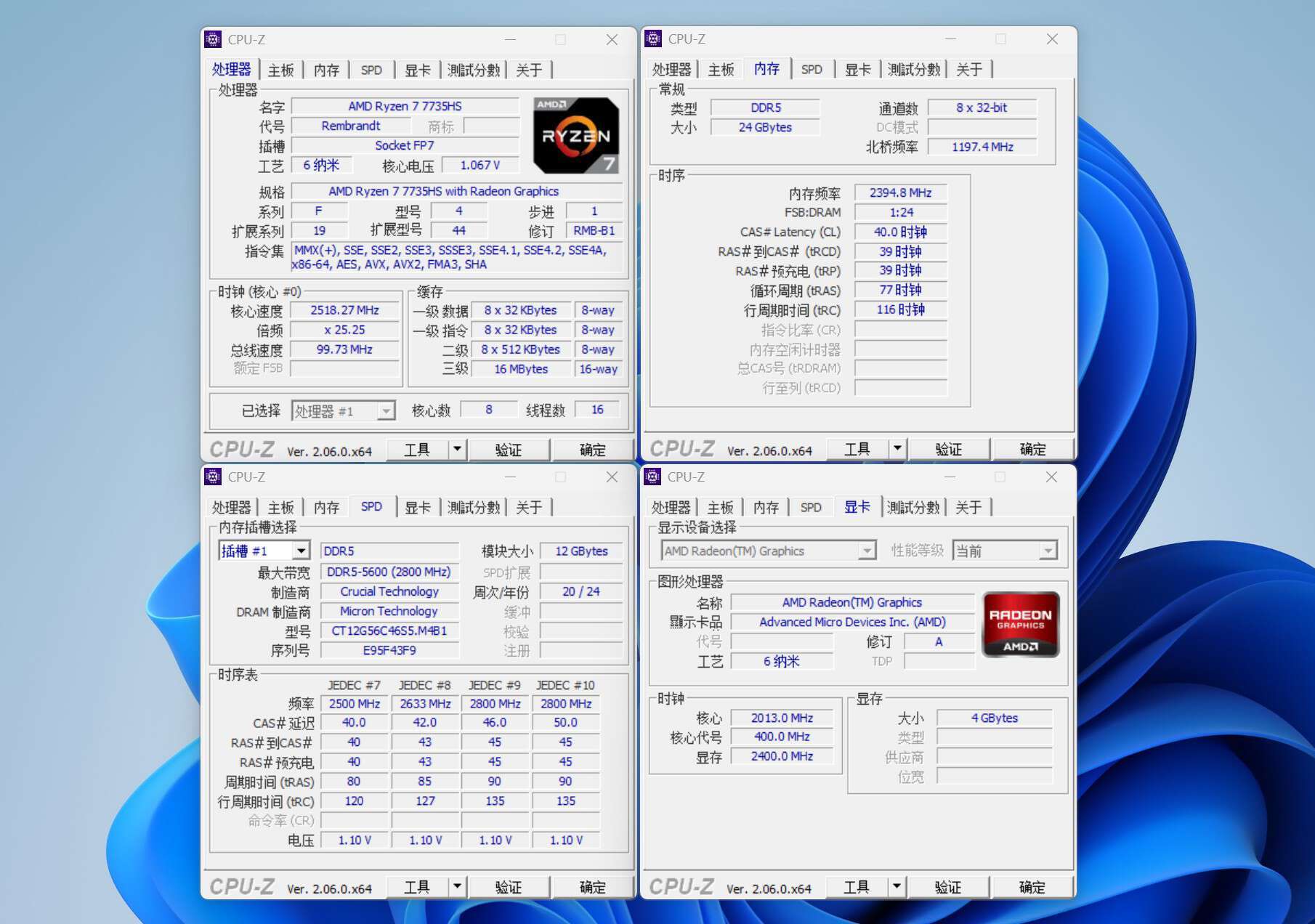Screen dimensions: 1315x924
Task: Click GPU core clock 2013.0 MHz value
Action: (782, 718)
